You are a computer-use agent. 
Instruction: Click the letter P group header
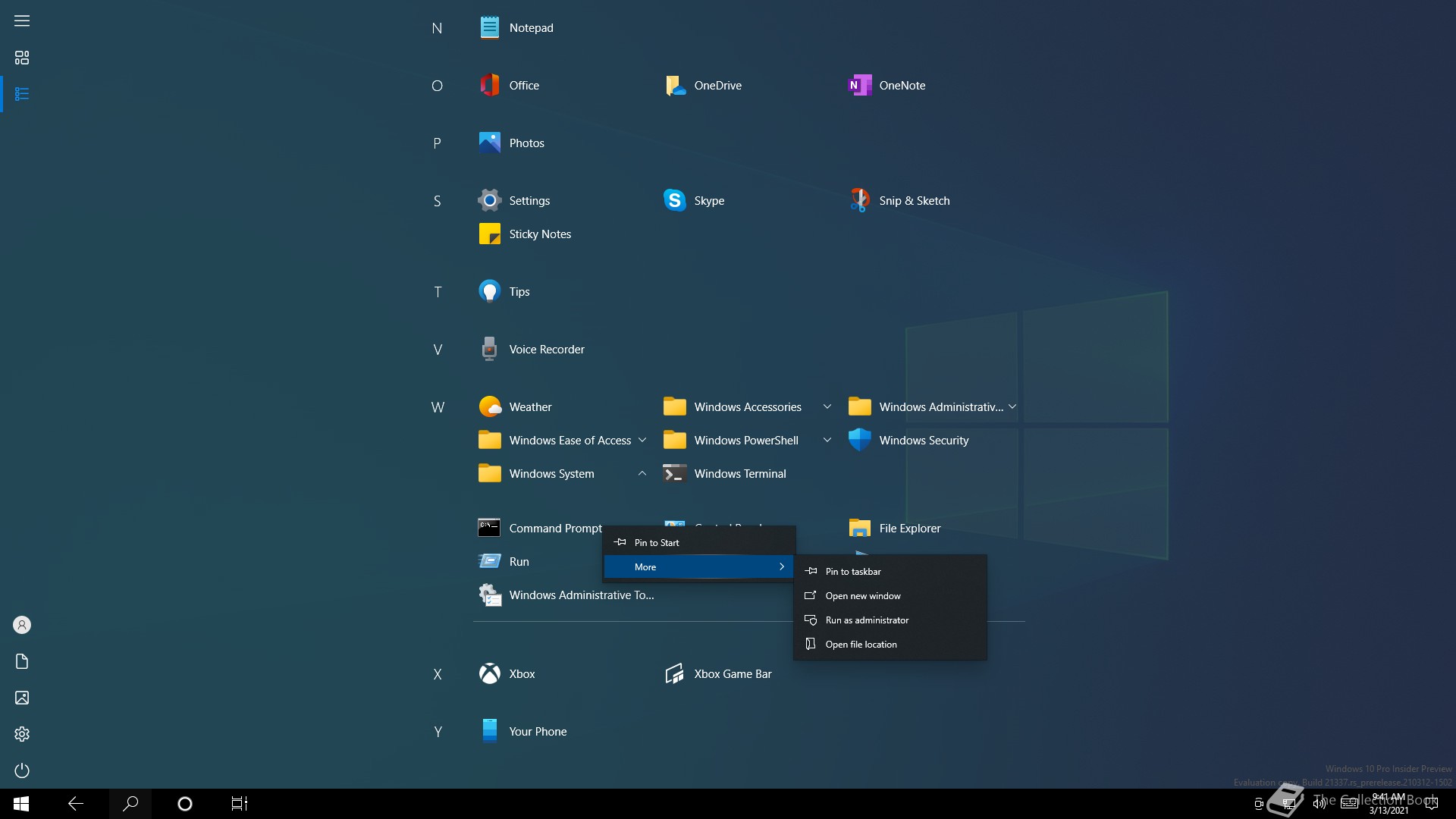pyautogui.click(x=437, y=144)
